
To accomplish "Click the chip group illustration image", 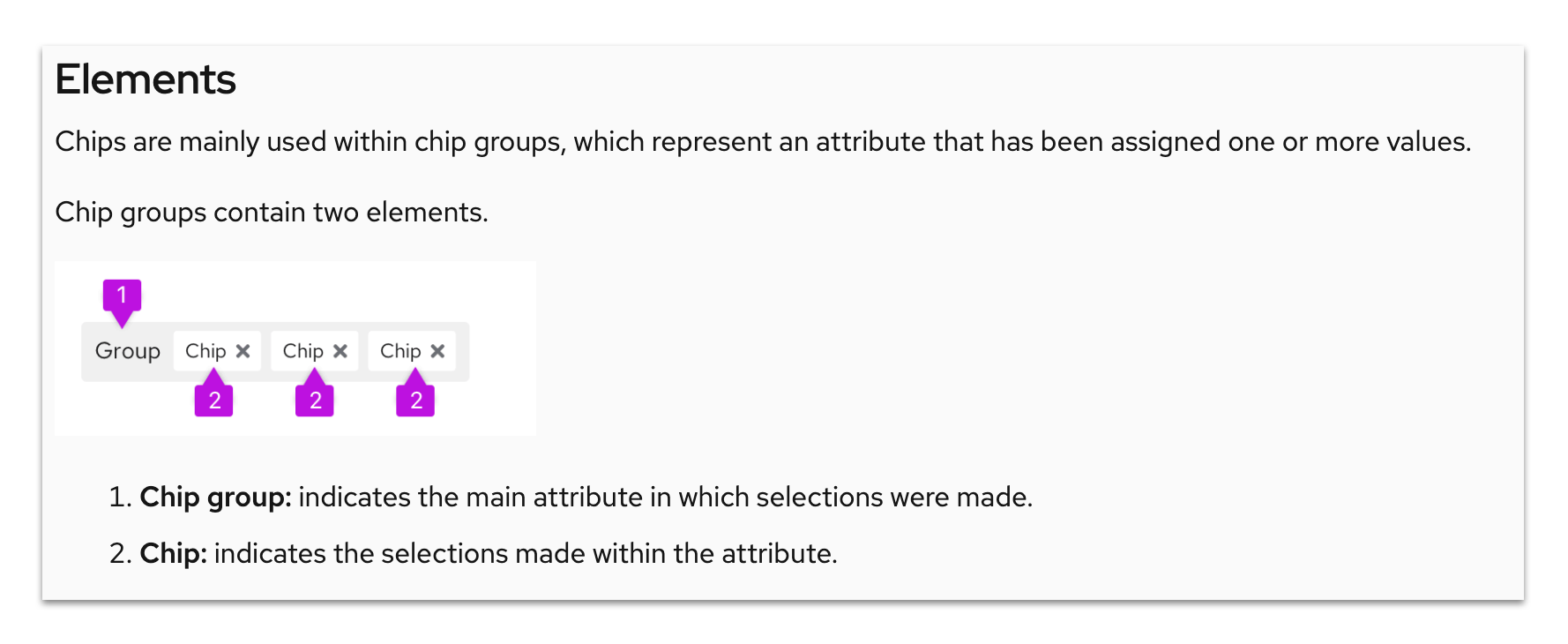I will (295, 347).
